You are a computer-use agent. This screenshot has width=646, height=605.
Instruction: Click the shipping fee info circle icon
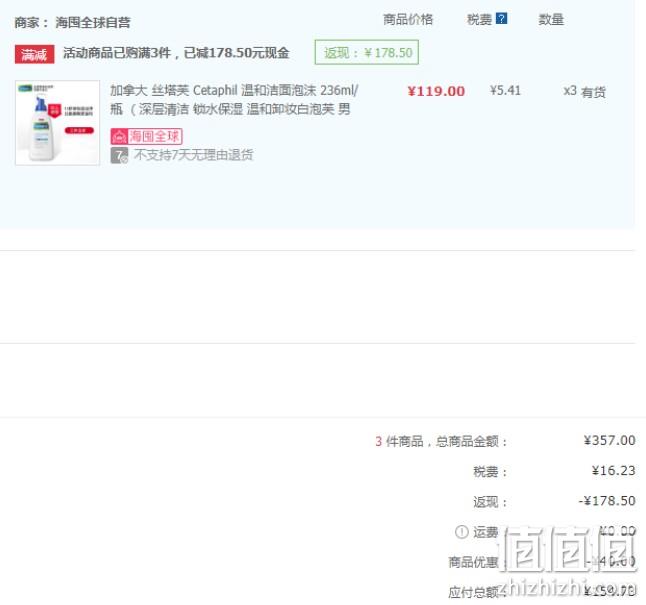461,532
